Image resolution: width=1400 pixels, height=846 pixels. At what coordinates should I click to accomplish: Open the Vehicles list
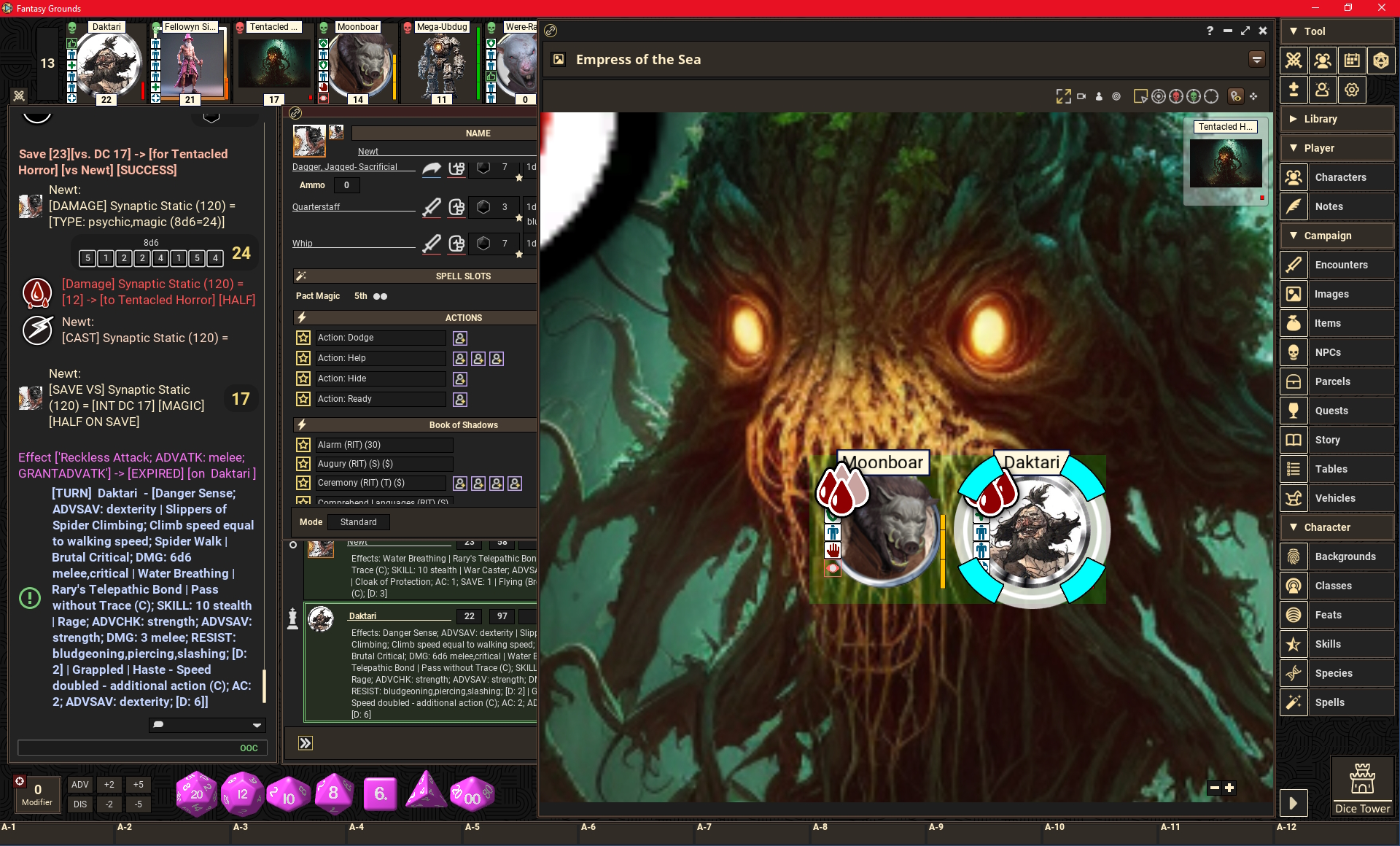1334,498
